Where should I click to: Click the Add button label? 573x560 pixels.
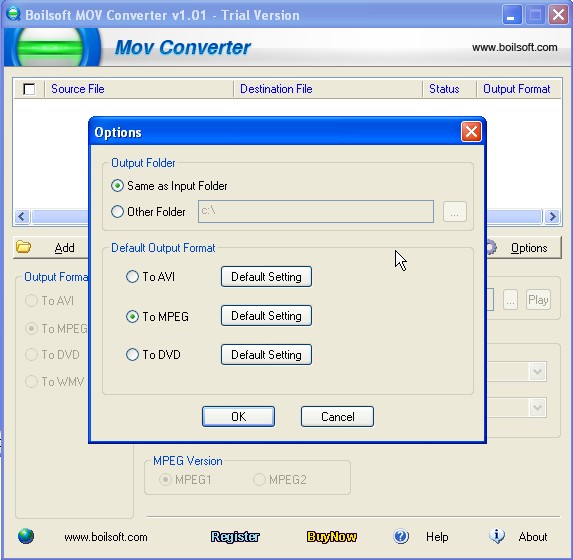pos(65,248)
